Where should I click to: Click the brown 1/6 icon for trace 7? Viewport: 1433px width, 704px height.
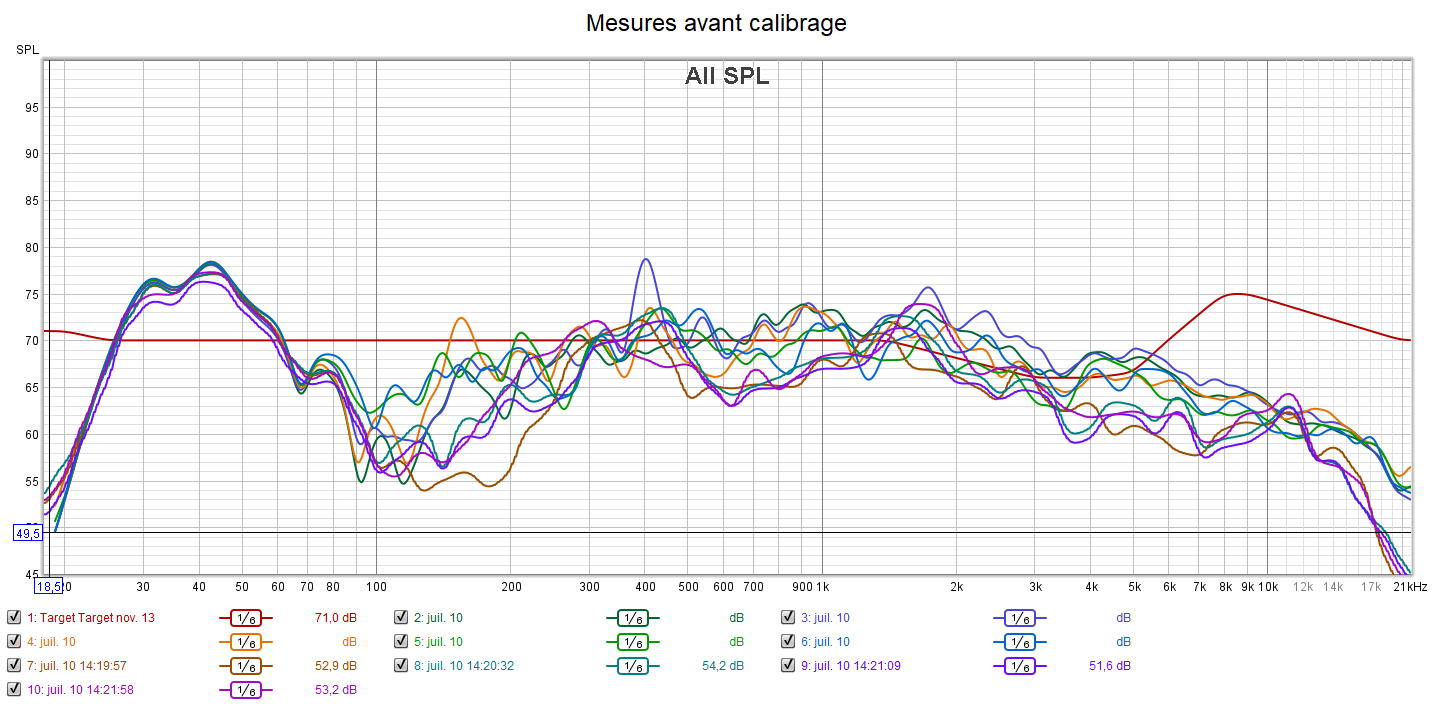[x=245, y=666]
